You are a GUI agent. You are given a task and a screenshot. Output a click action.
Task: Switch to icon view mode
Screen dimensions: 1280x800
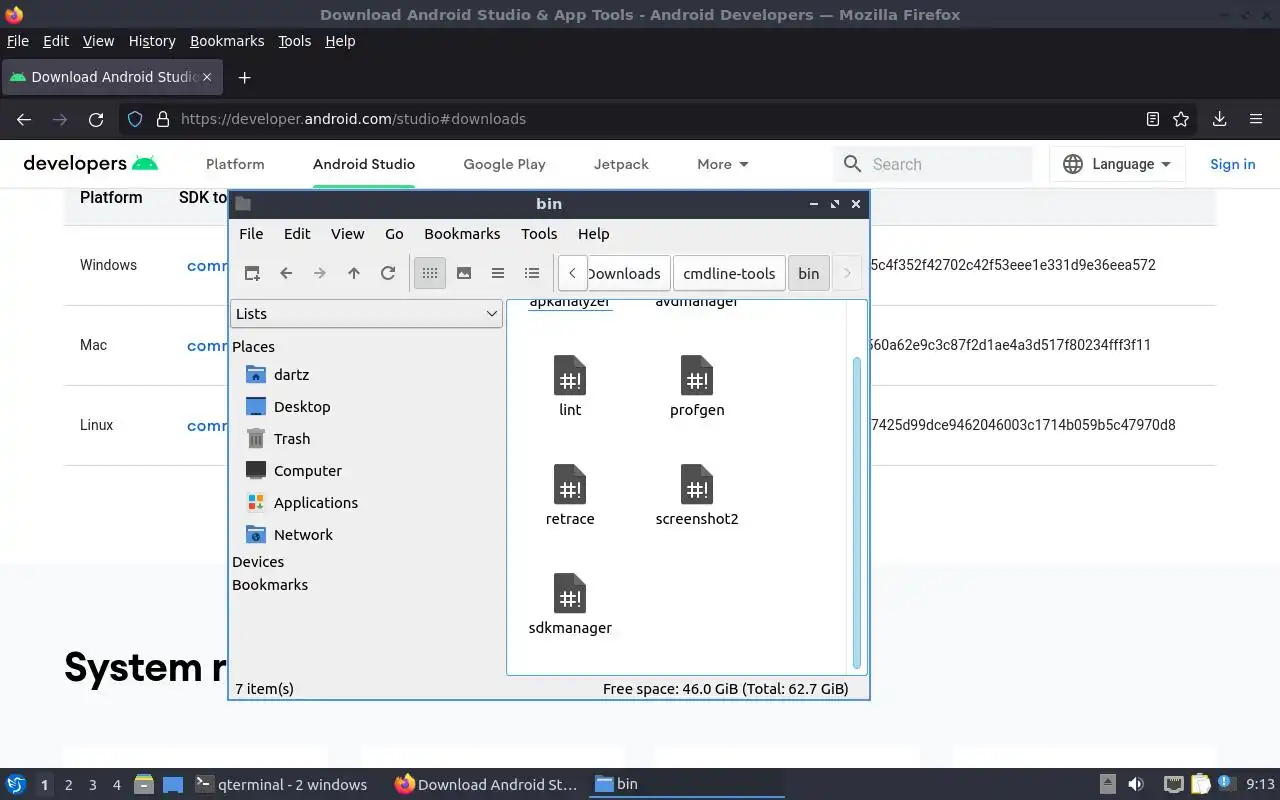(430, 273)
